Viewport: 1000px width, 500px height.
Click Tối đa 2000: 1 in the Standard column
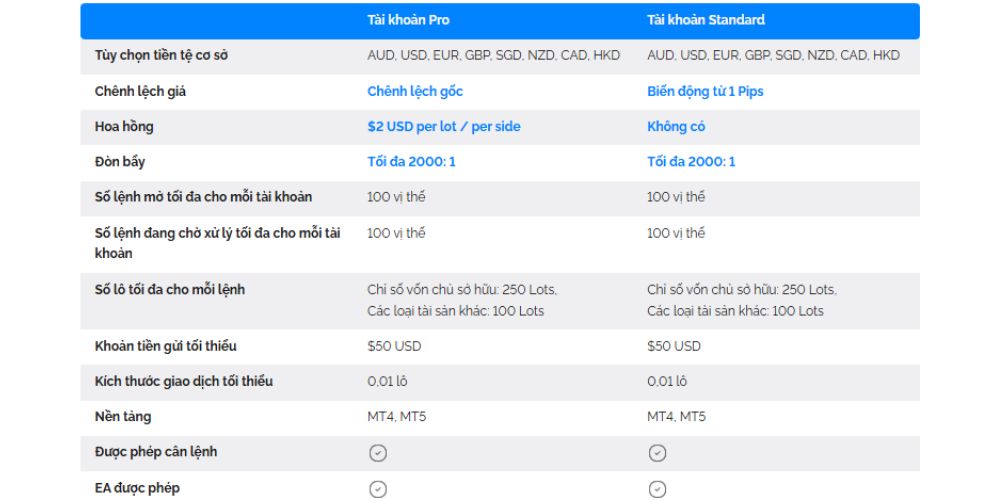coord(691,162)
